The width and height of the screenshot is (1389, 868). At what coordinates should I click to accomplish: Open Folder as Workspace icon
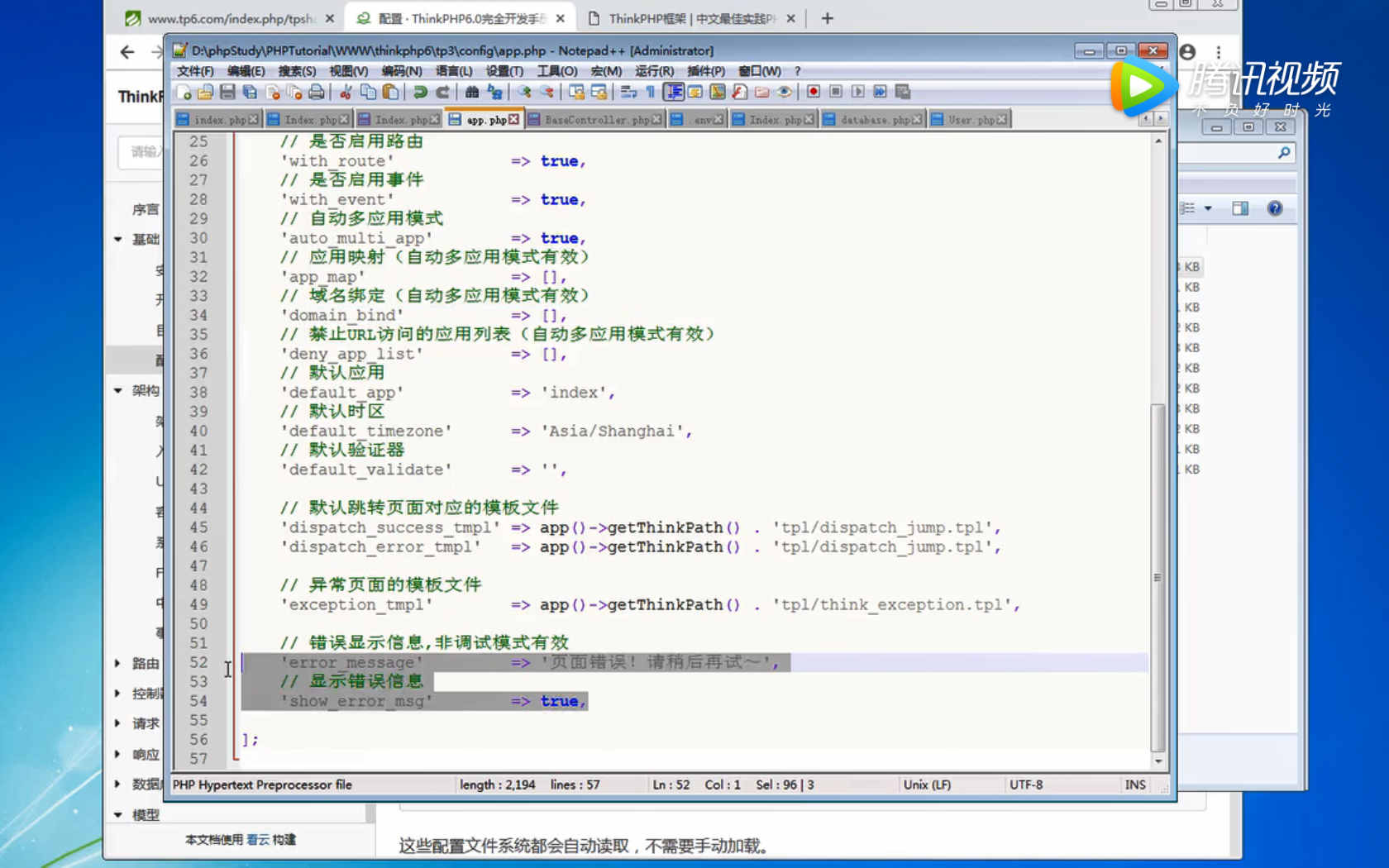761,92
